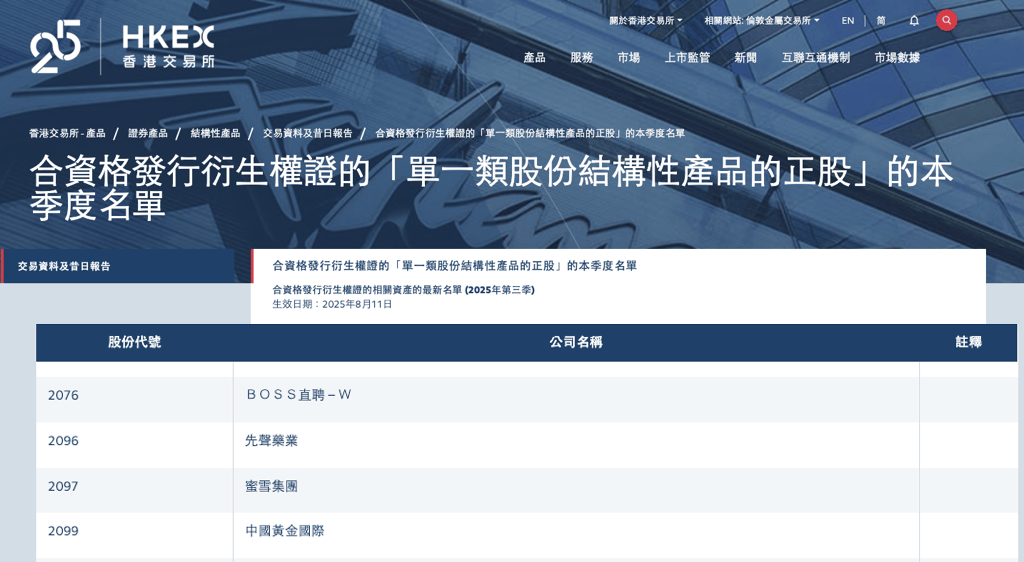Go to 證券產品 breadcrumb
The height and width of the screenshot is (562, 1024).
pos(148,133)
